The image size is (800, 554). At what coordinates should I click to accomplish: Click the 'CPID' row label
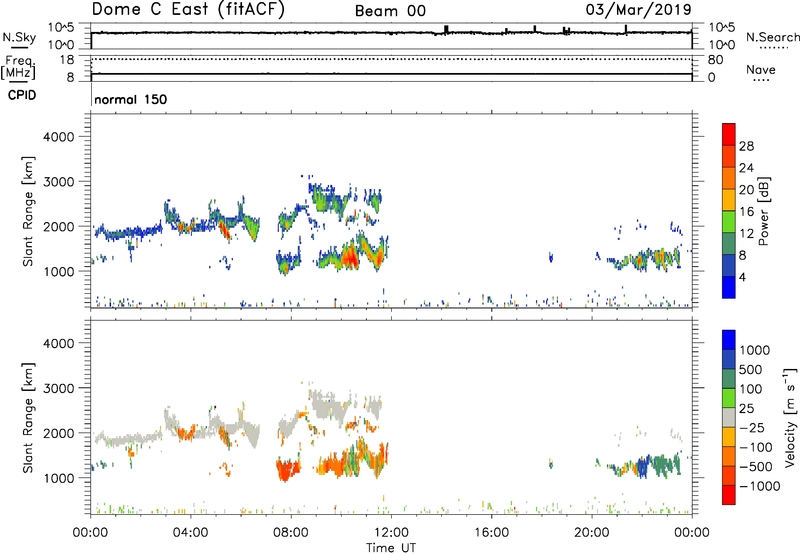[22, 95]
